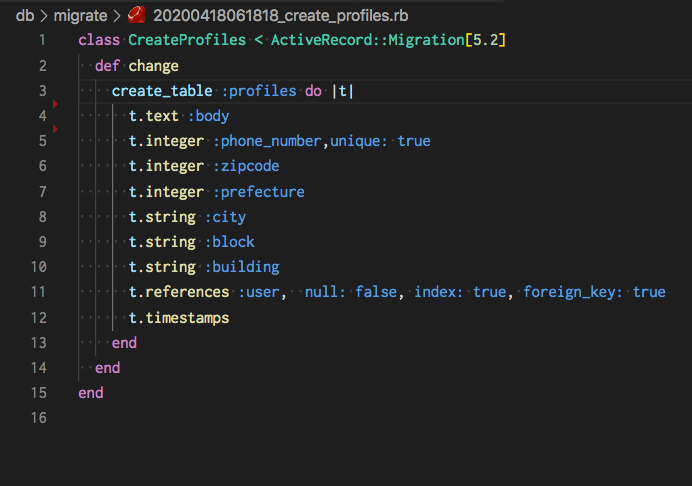Image resolution: width=692 pixels, height=486 pixels.
Task: Click line number 16 in gutter
Action: point(38,418)
